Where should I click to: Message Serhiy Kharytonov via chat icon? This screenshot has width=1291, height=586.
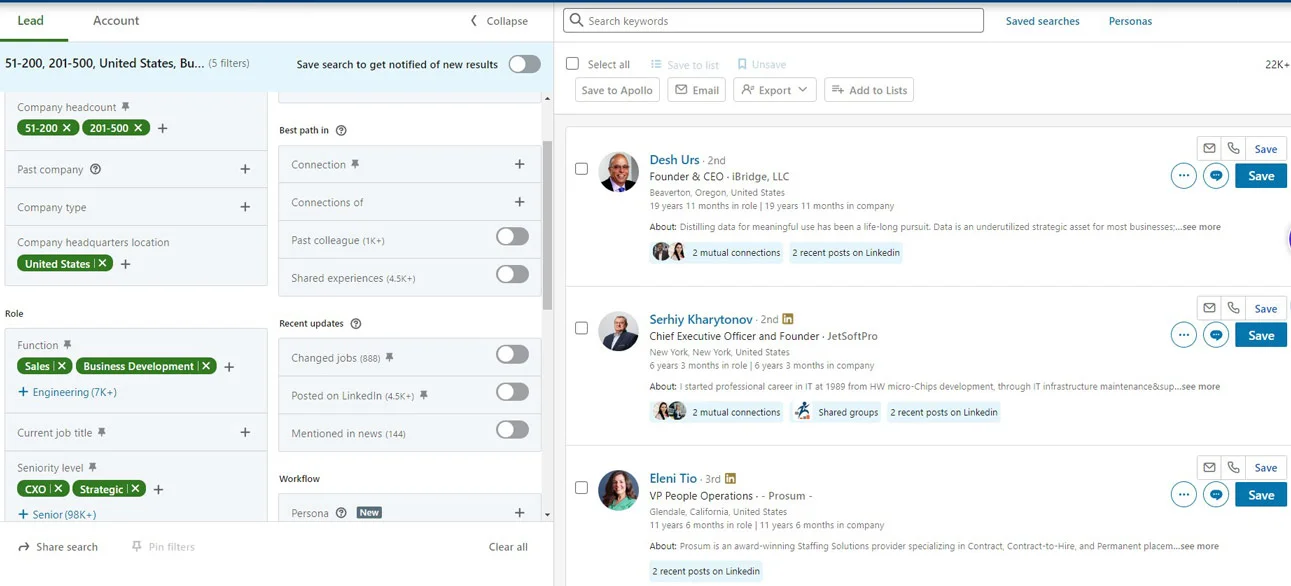click(x=1216, y=335)
